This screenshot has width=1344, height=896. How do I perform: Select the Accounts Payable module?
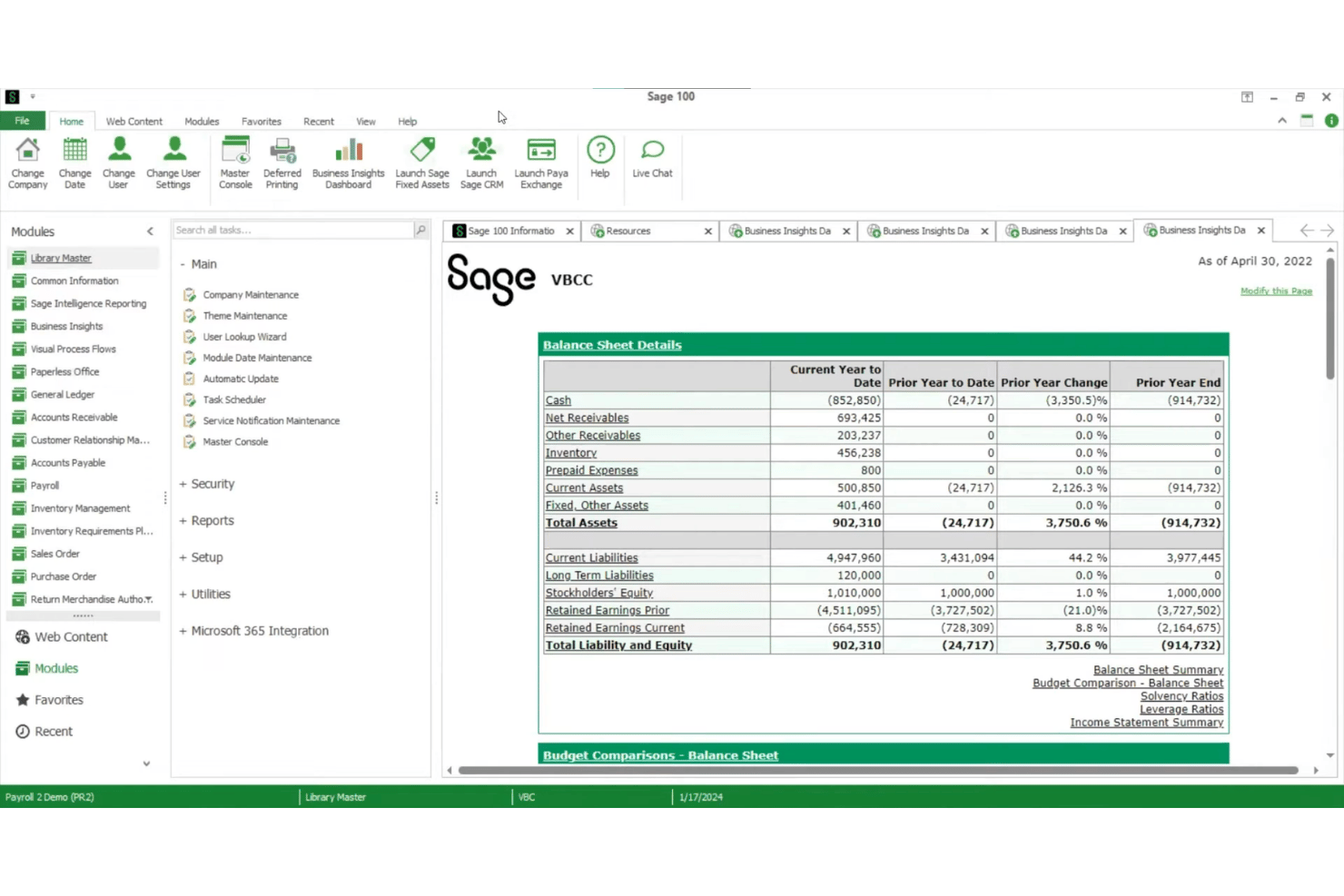point(68,463)
